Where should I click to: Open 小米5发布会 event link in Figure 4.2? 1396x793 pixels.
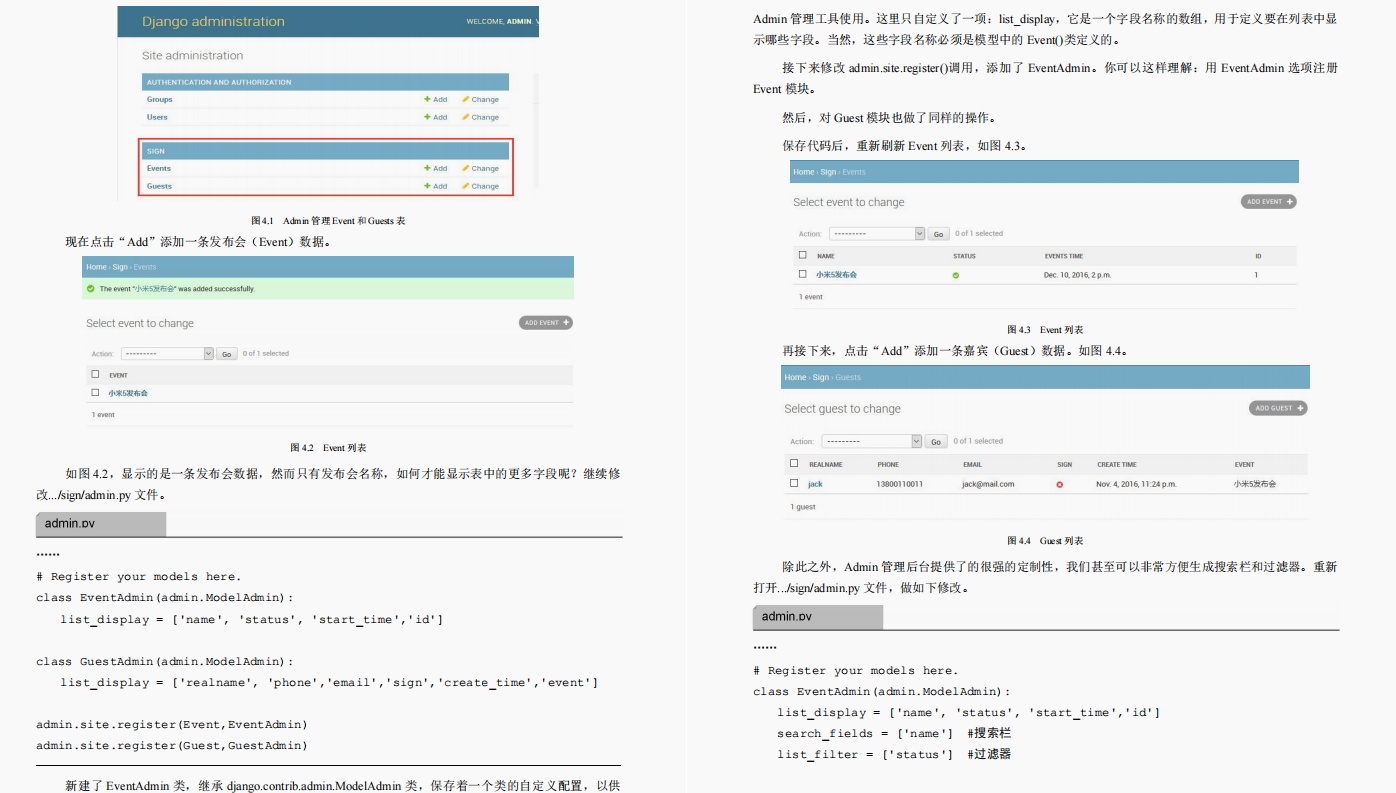pyautogui.click(x=128, y=393)
